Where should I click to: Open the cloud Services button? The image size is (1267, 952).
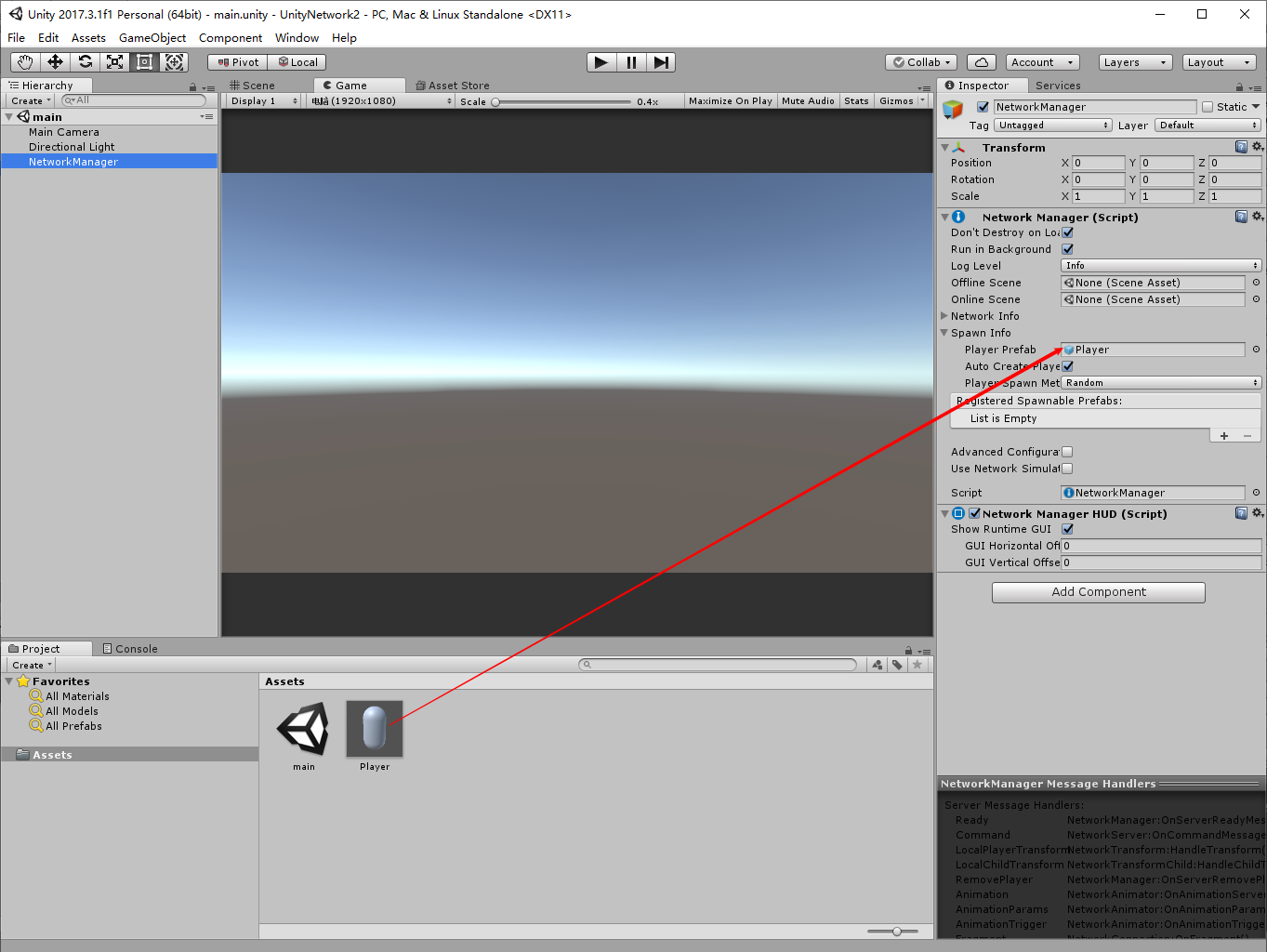pos(982,62)
